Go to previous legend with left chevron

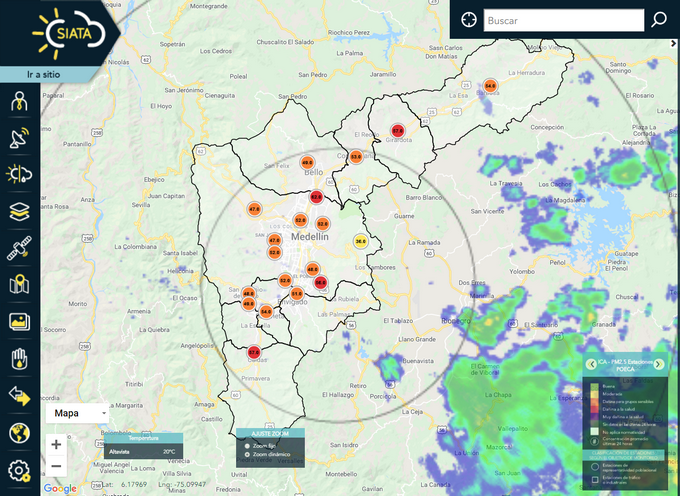pos(590,365)
